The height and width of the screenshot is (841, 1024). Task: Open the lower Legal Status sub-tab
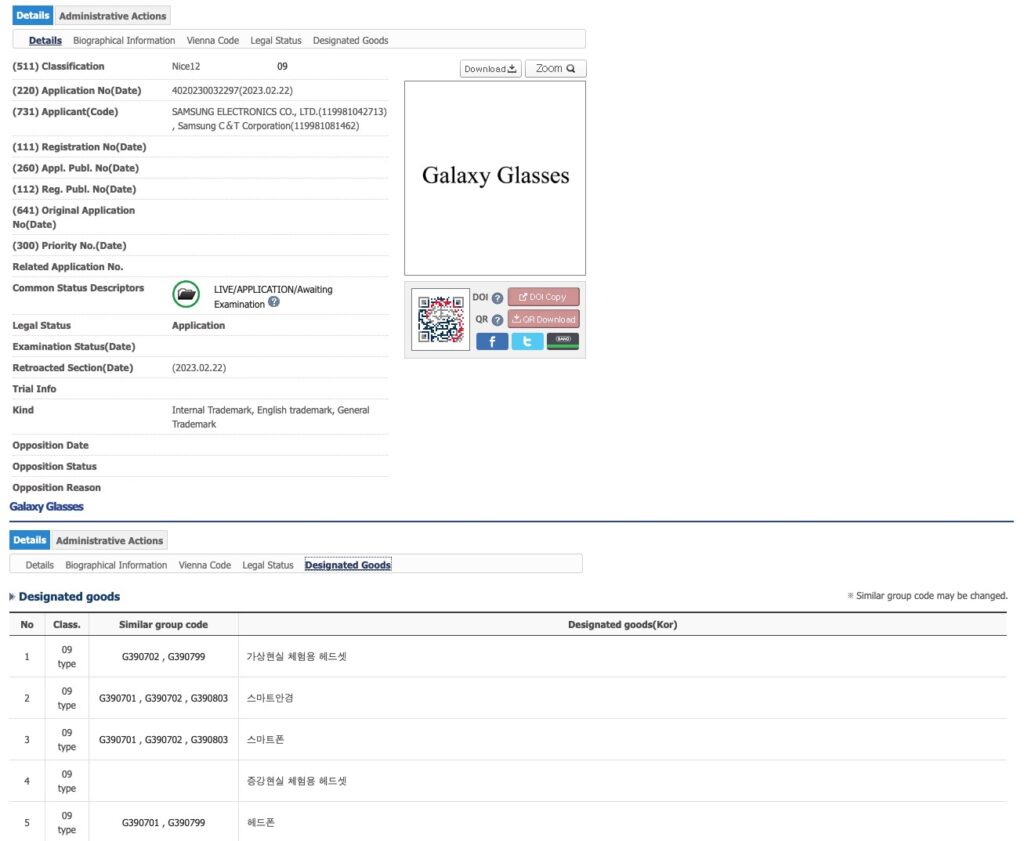268,565
